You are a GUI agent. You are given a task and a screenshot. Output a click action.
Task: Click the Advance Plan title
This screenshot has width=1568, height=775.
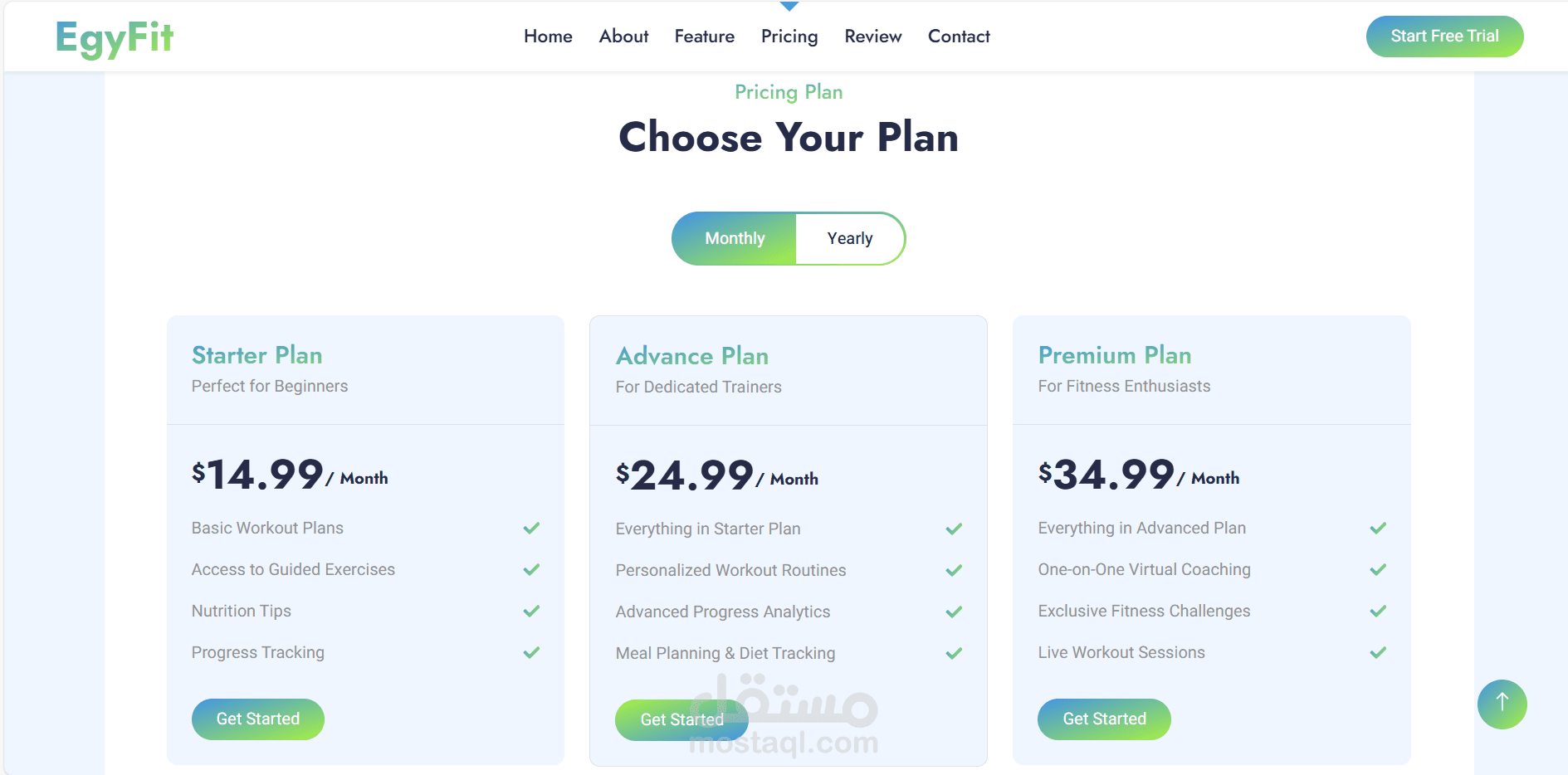click(x=692, y=357)
